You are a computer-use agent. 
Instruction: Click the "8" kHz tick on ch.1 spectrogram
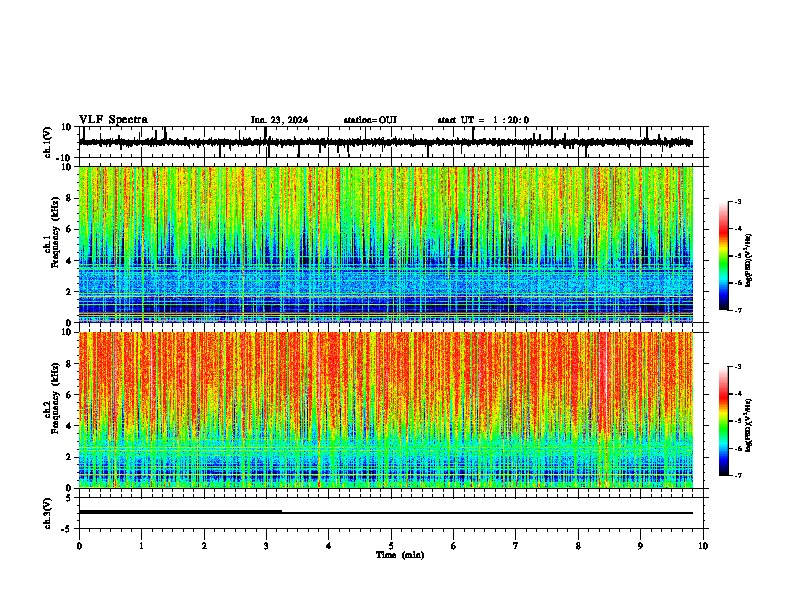(69, 198)
